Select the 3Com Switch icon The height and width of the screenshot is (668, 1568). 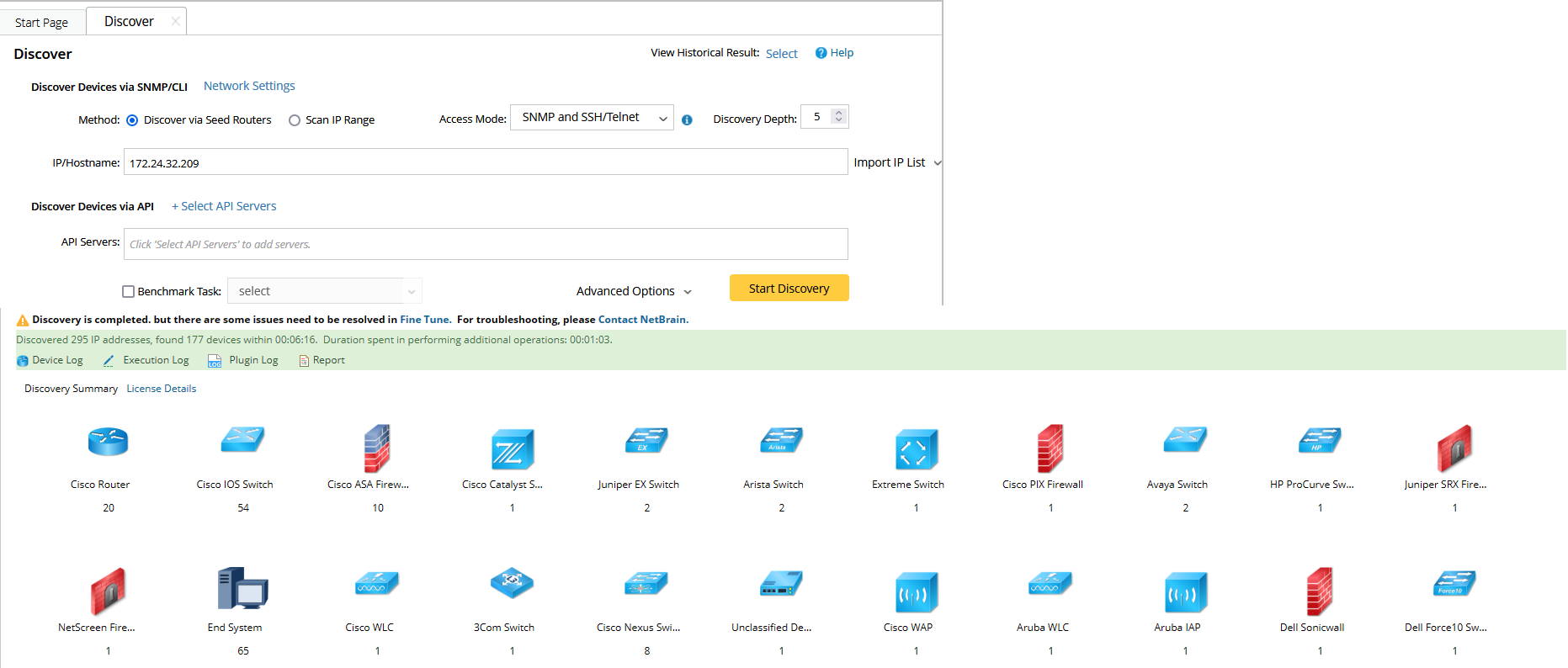click(x=513, y=582)
